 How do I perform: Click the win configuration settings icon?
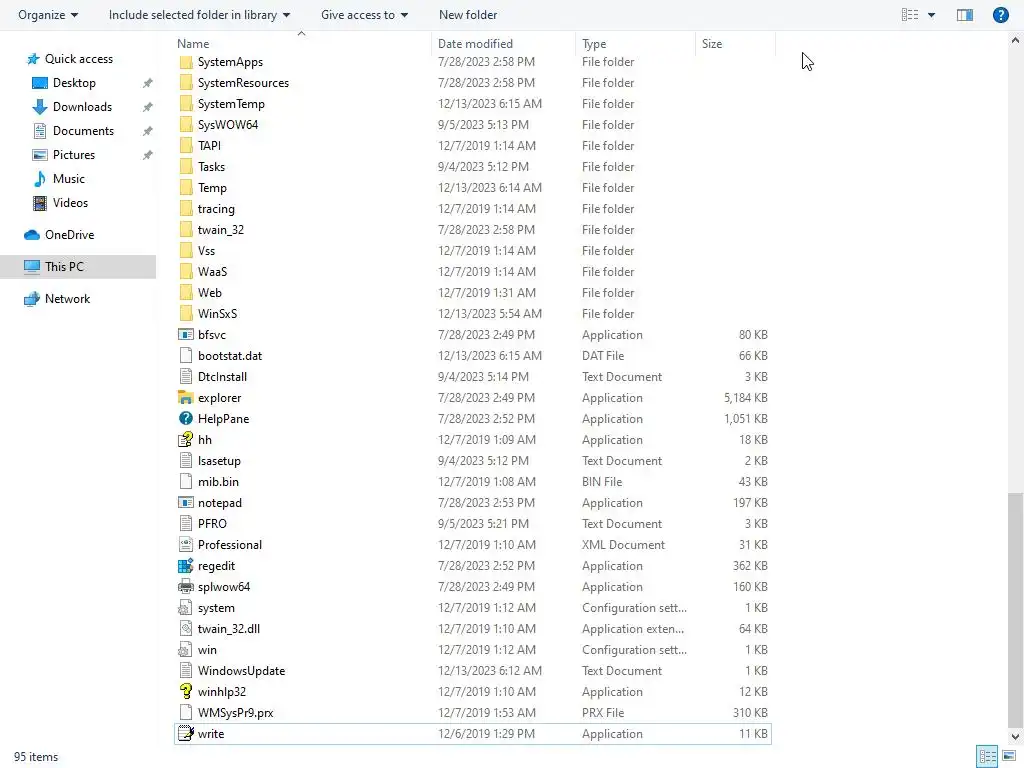point(185,650)
